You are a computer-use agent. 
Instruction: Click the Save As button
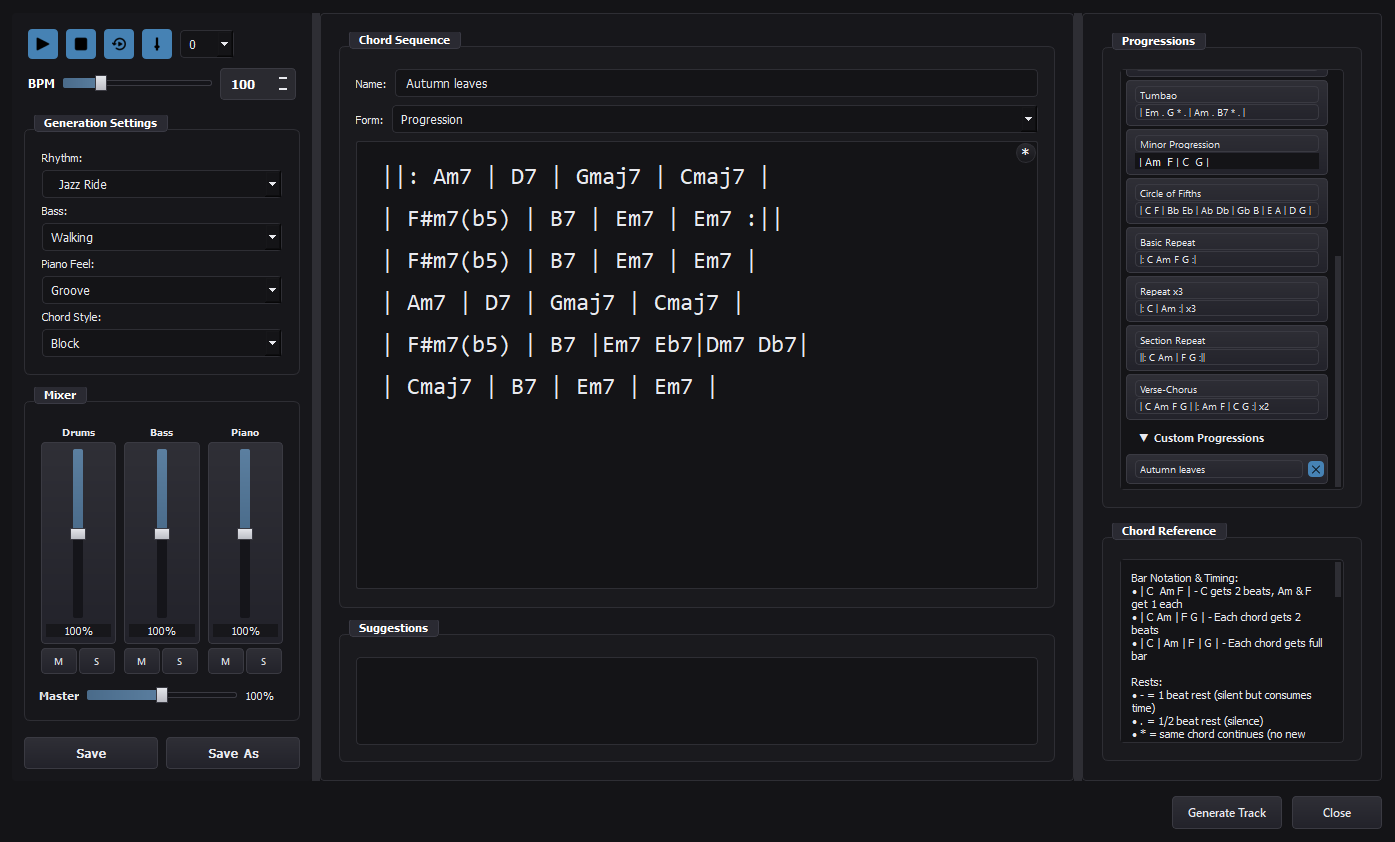click(x=233, y=753)
